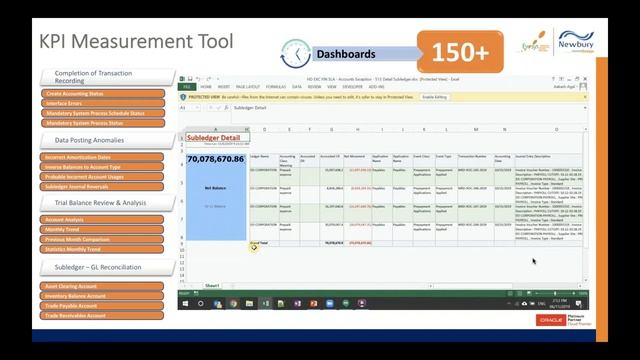Switch to the VIEW ribbon tab
This screenshot has height=360, width=640.
[x=332, y=87]
